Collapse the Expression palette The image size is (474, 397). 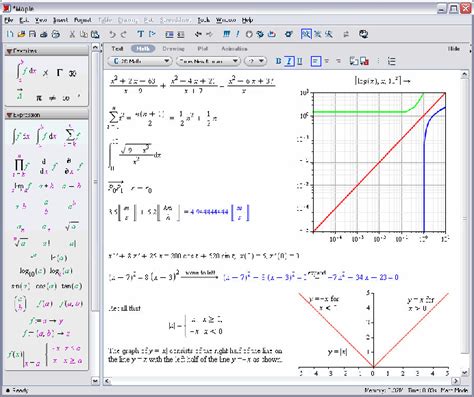[9, 115]
